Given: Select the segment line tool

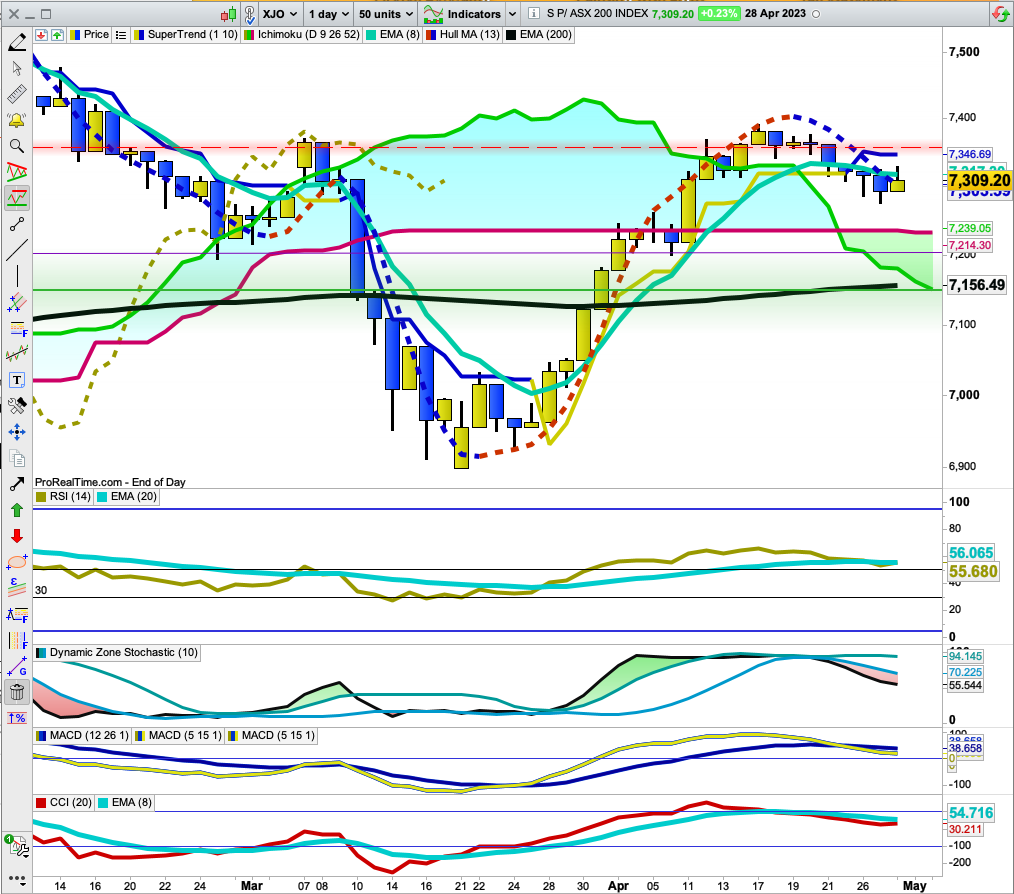Looking at the screenshot, I should pos(17,224).
